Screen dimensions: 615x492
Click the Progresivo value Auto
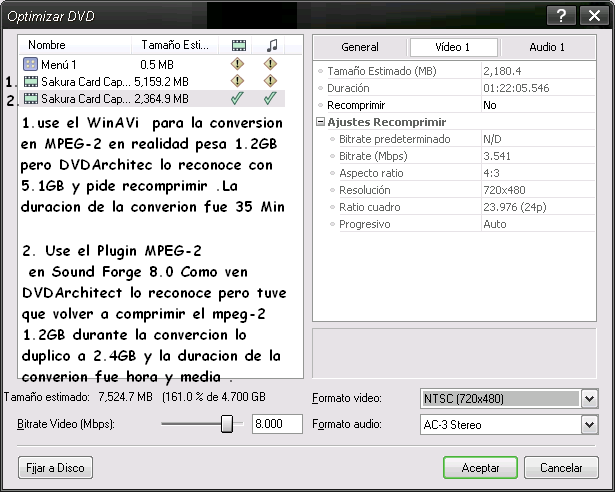[x=495, y=224]
